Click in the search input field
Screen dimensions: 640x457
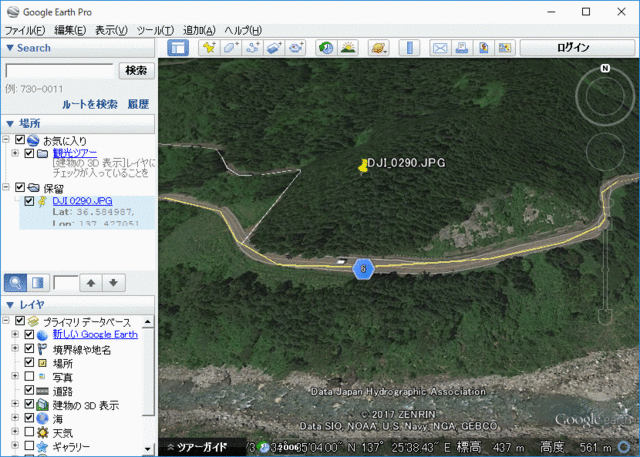(x=60, y=71)
